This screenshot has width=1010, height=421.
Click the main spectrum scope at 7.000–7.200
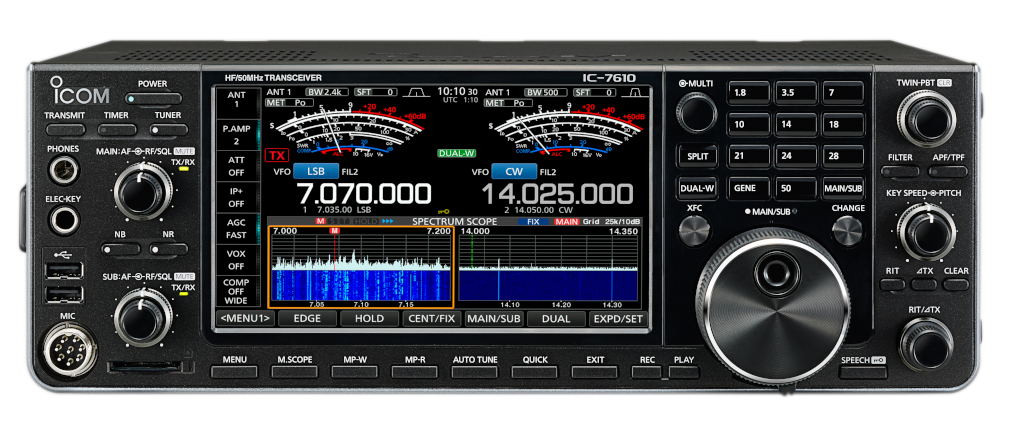pos(361,267)
